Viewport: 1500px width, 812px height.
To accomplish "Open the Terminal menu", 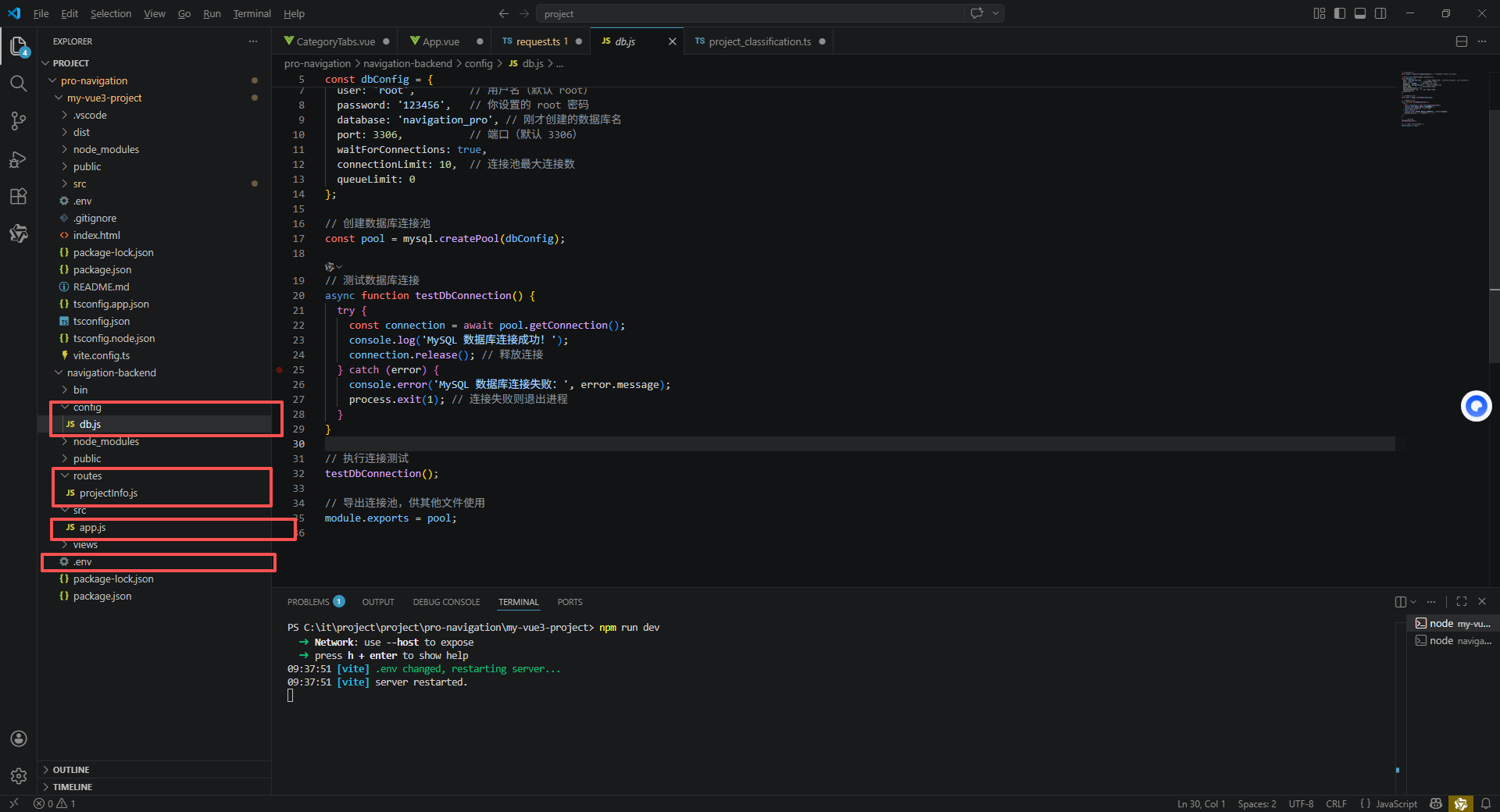I will click(x=252, y=13).
